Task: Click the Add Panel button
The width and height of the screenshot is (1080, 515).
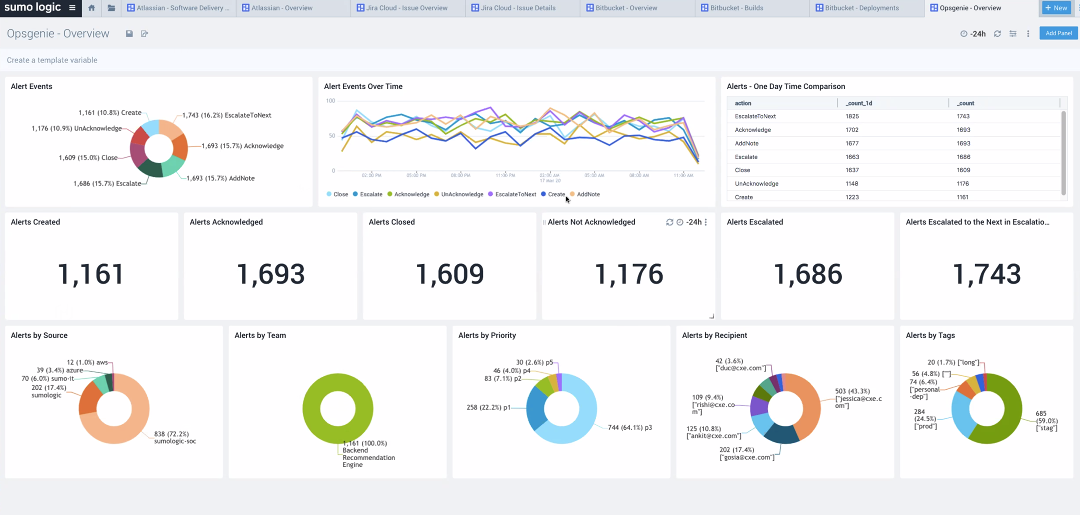Action: 1058,33
